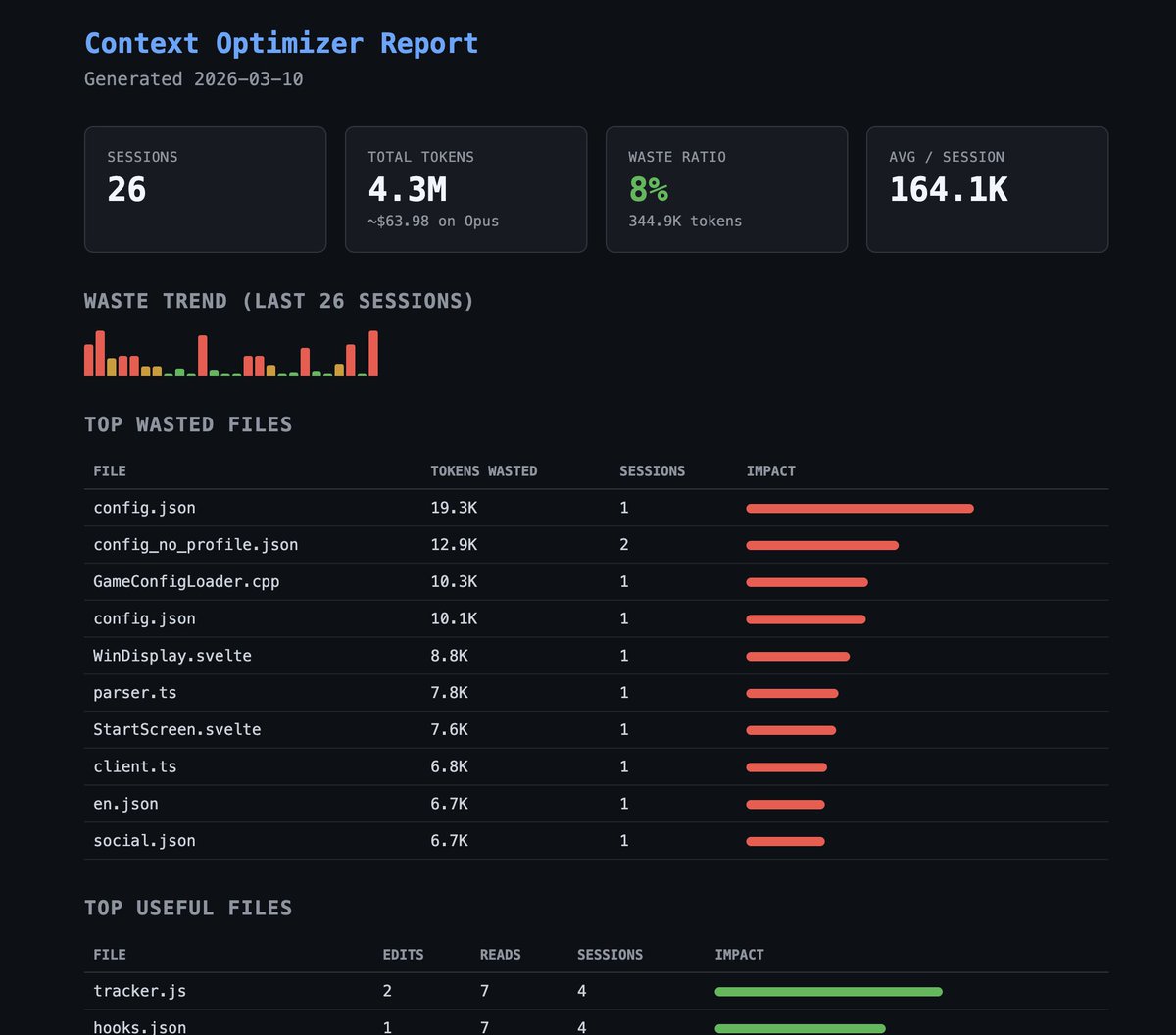Sort by the TOKENS WASTED column header
Image resolution: width=1176 pixels, height=1035 pixels.
coord(483,470)
